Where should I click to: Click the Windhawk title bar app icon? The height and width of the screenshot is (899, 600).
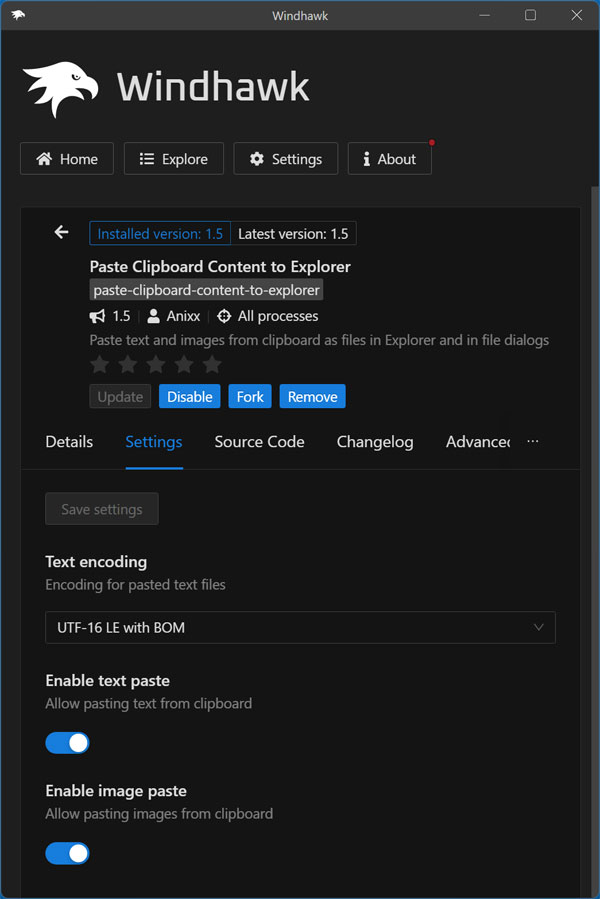pos(18,15)
